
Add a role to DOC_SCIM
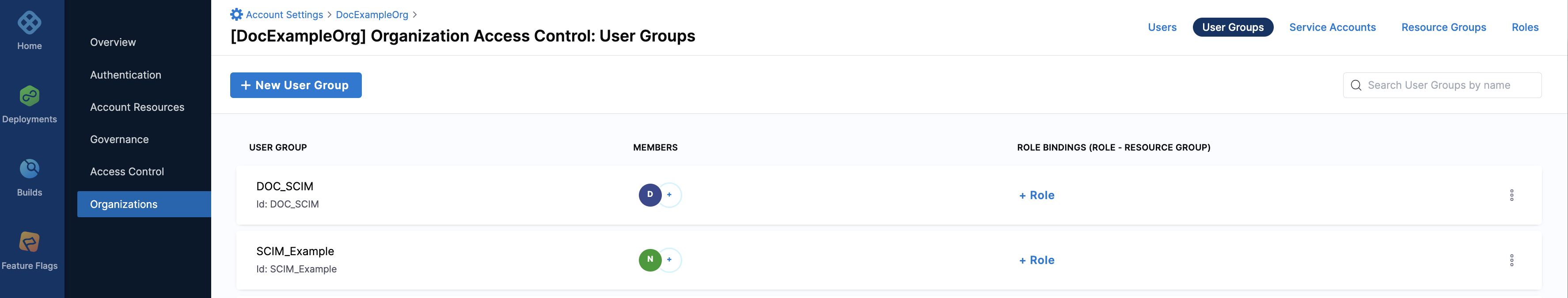click(1036, 195)
